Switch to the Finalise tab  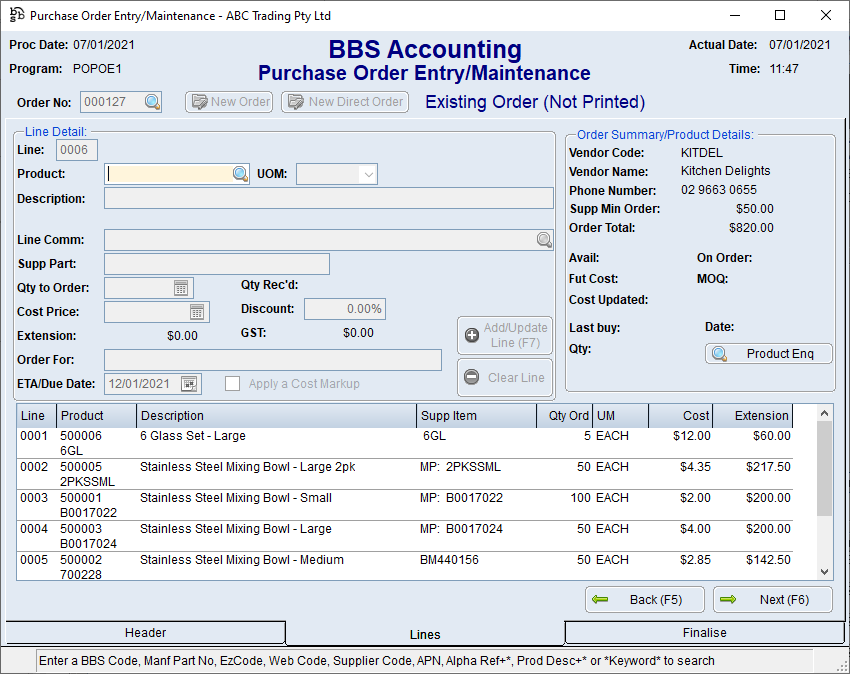tap(705, 633)
